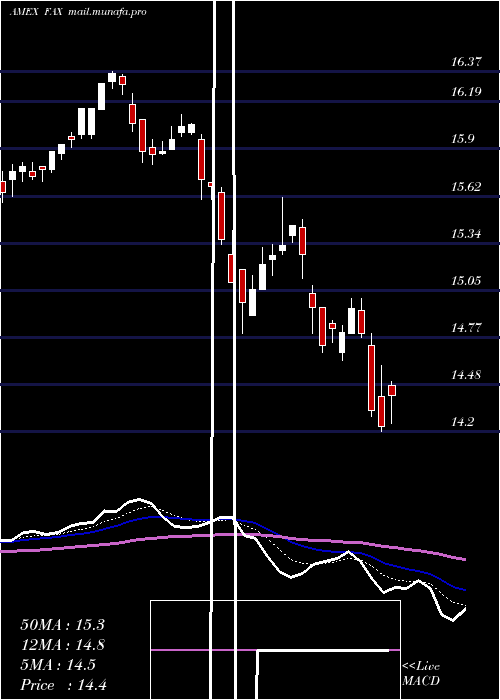This screenshot has width=500, height=700.
Task: Click the 14.77 price level label
Action: (x=466, y=328)
